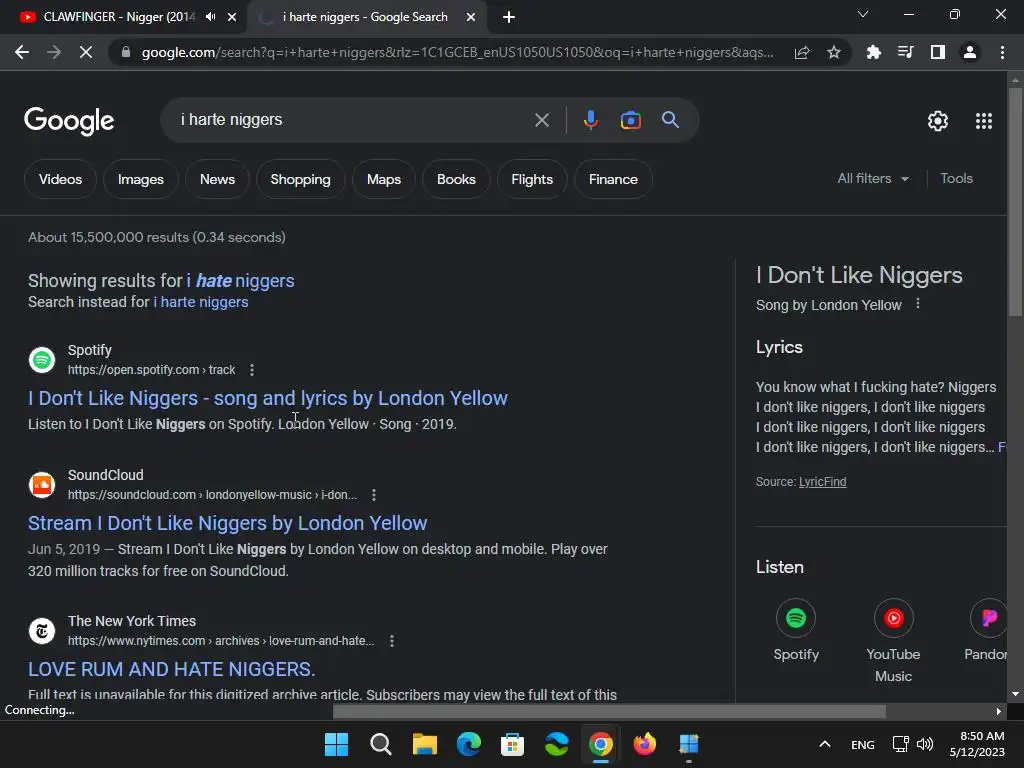Select the Flights filter chip
Screen dimensions: 1024x768
532,179
